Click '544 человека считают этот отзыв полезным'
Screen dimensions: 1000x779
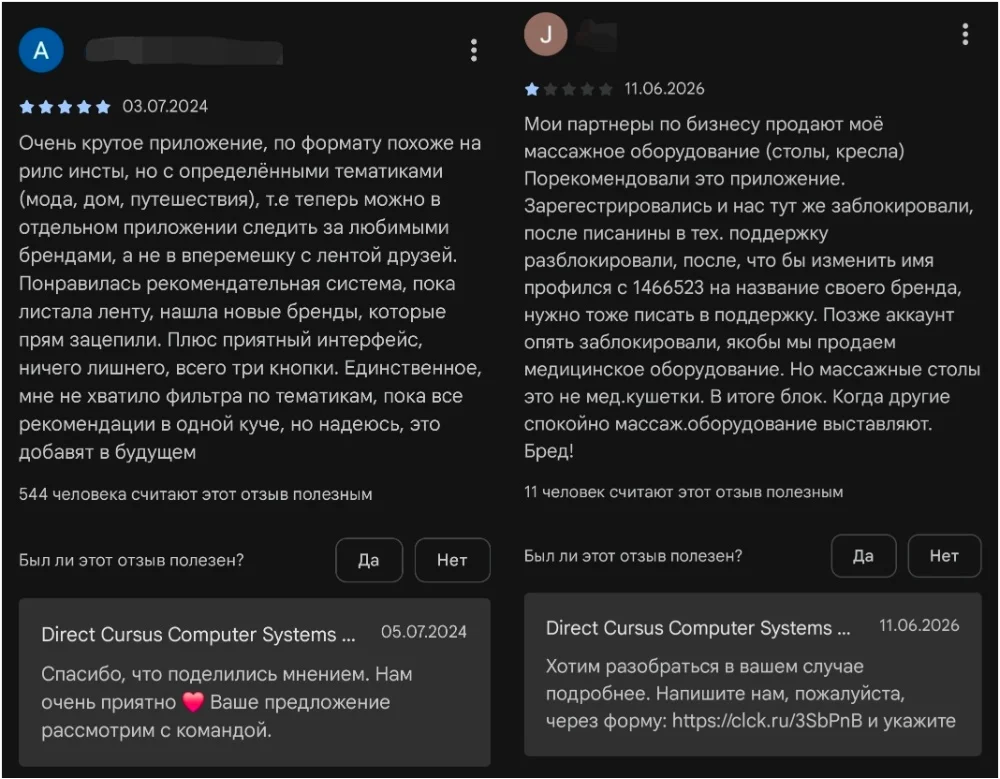pos(195,494)
